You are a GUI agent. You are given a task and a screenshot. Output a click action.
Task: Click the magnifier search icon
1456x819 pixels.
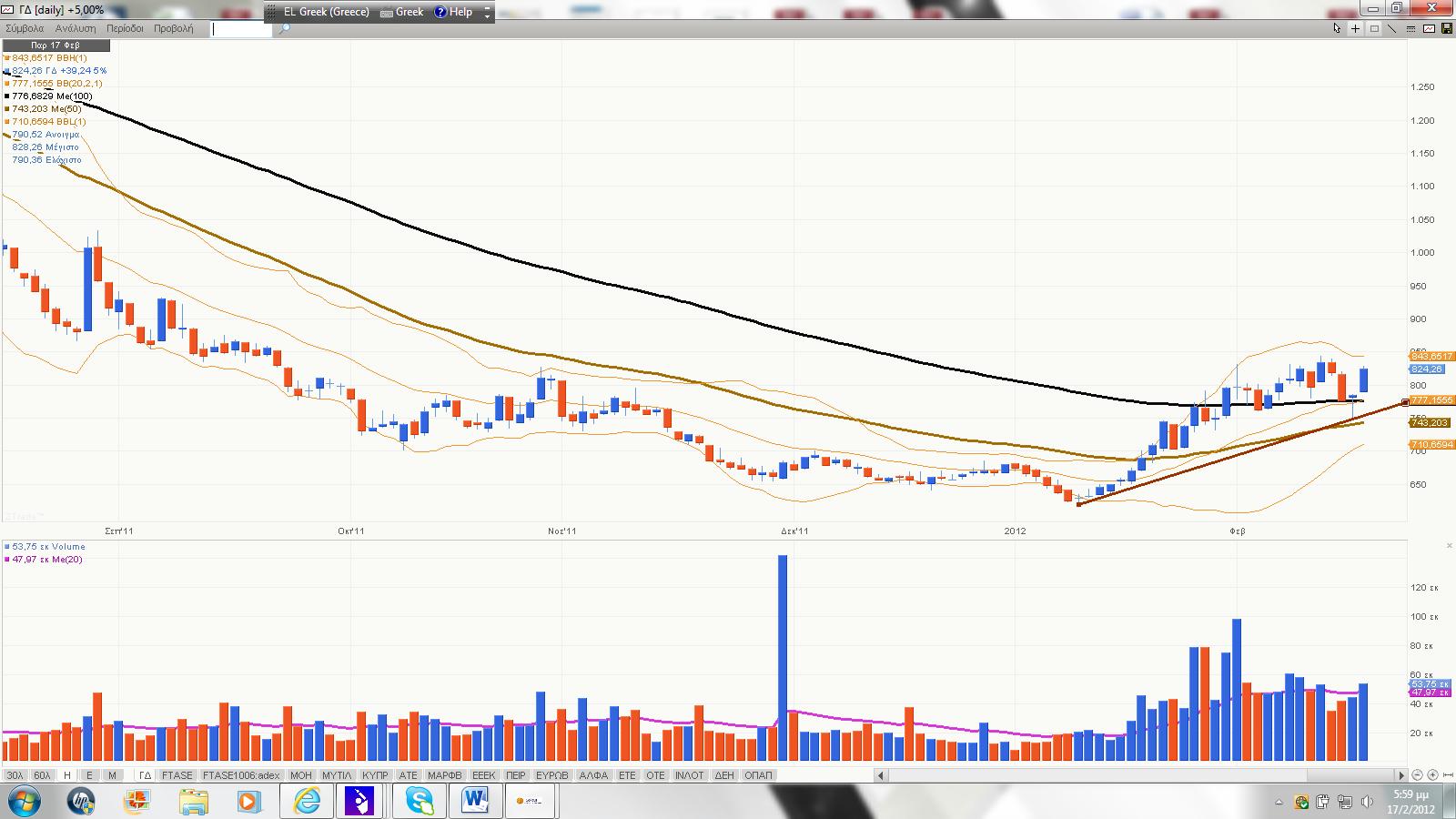pos(284,29)
